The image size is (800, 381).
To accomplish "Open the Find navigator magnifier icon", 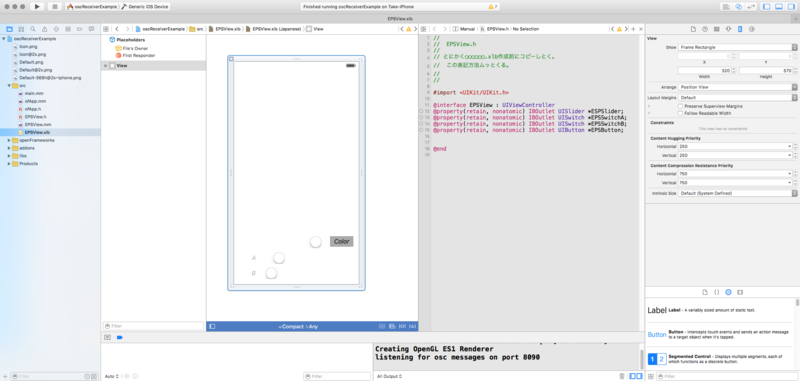I will click(33, 29).
